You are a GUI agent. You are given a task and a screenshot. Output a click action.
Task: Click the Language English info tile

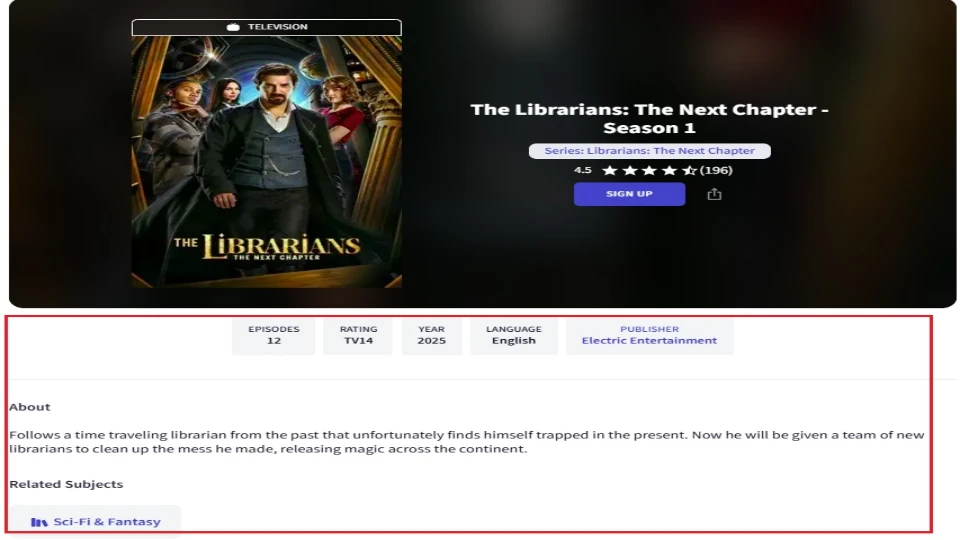514,336
